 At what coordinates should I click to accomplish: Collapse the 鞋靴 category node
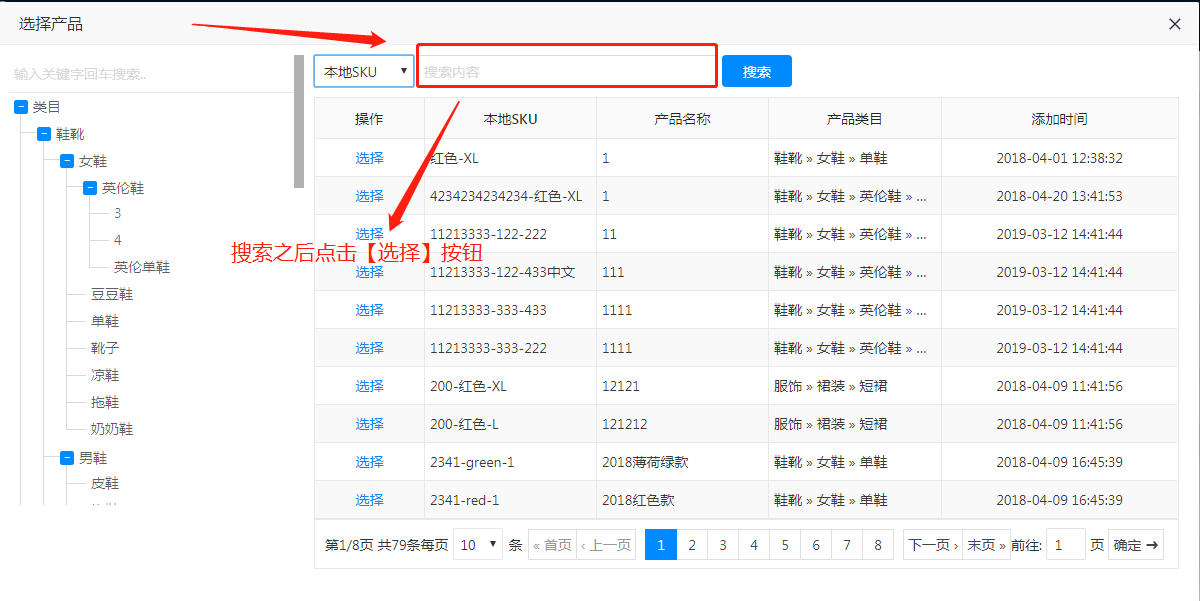(x=44, y=134)
